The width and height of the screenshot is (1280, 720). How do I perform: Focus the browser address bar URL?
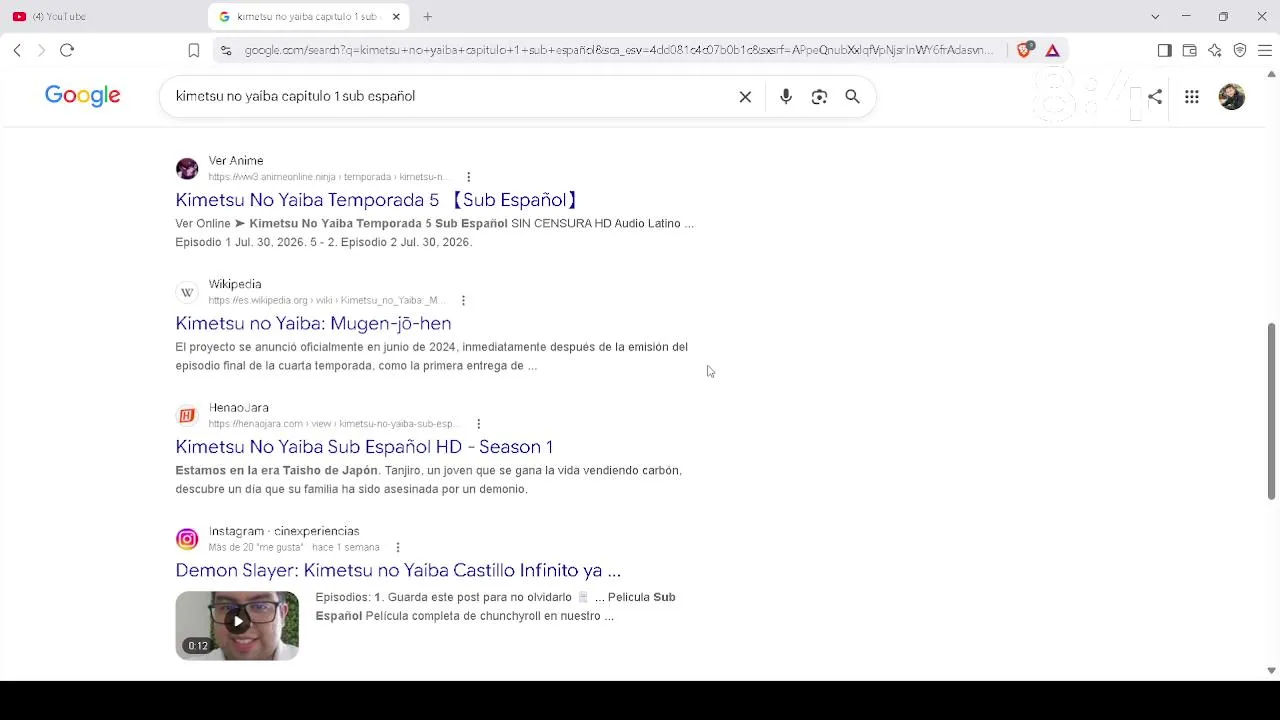pyautogui.click(x=619, y=50)
